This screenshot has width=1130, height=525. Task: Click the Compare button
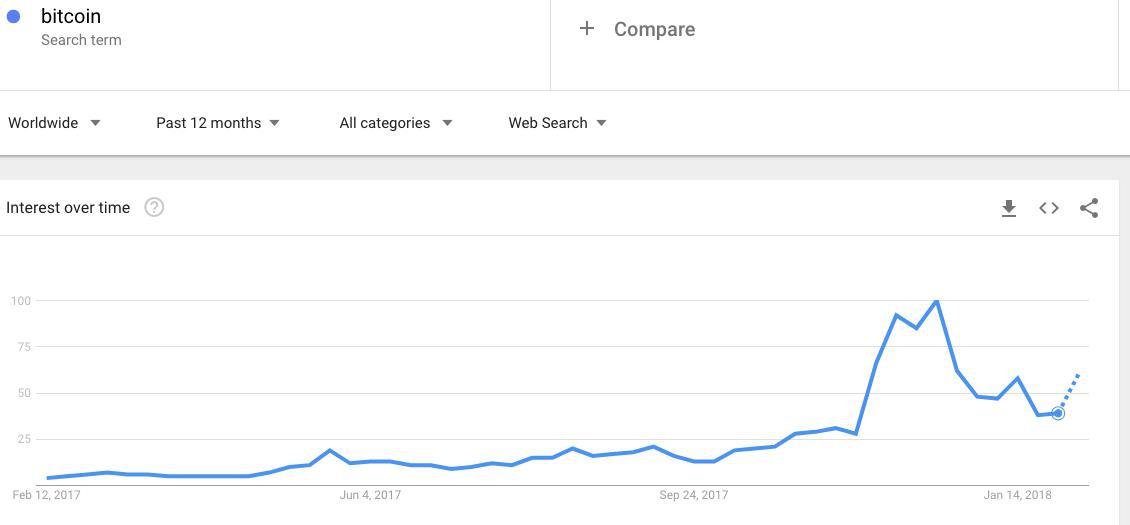[x=654, y=29]
